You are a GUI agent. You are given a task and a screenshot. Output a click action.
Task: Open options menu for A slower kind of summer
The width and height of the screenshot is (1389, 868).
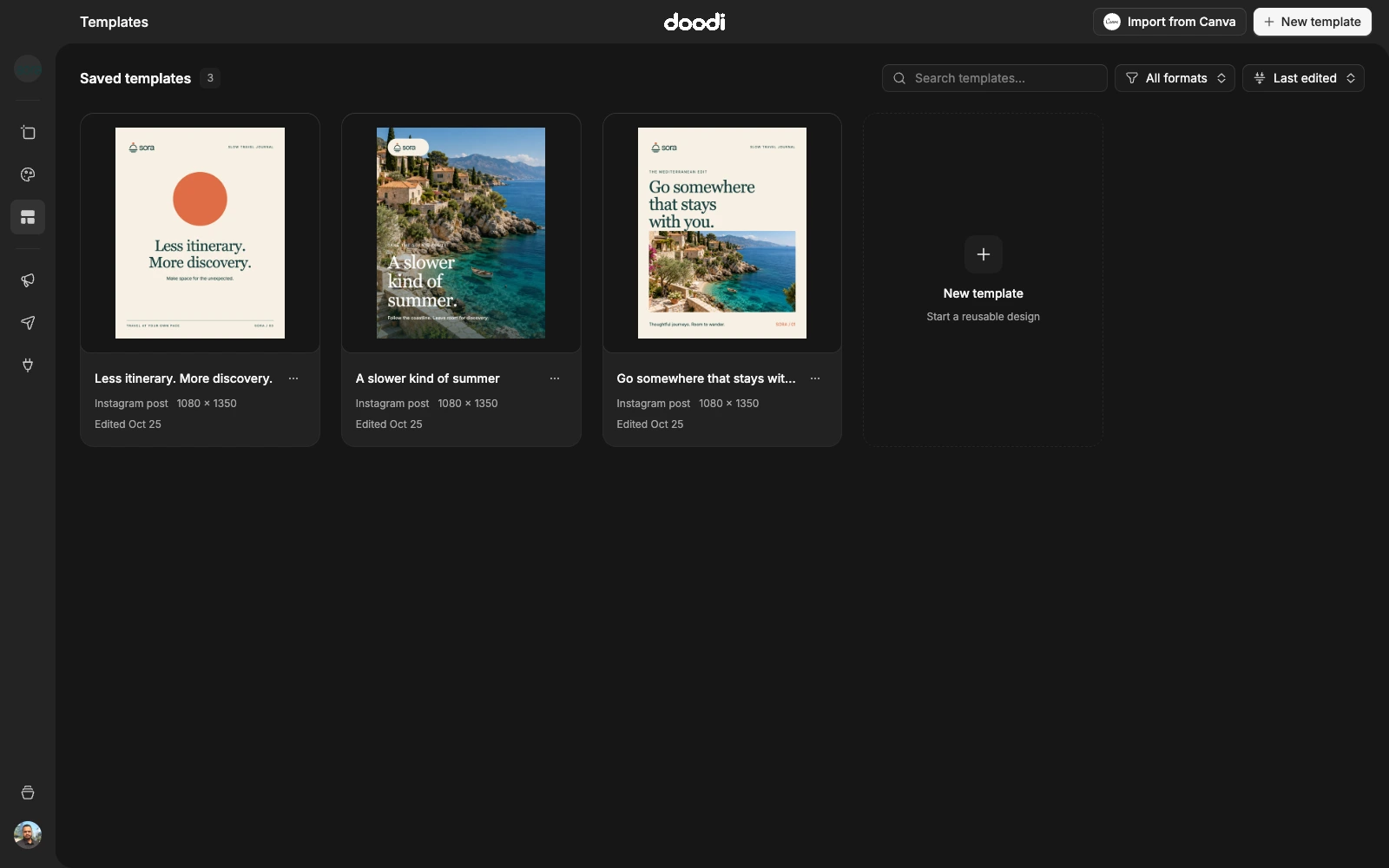pyautogui.click(x=555, y=378)
